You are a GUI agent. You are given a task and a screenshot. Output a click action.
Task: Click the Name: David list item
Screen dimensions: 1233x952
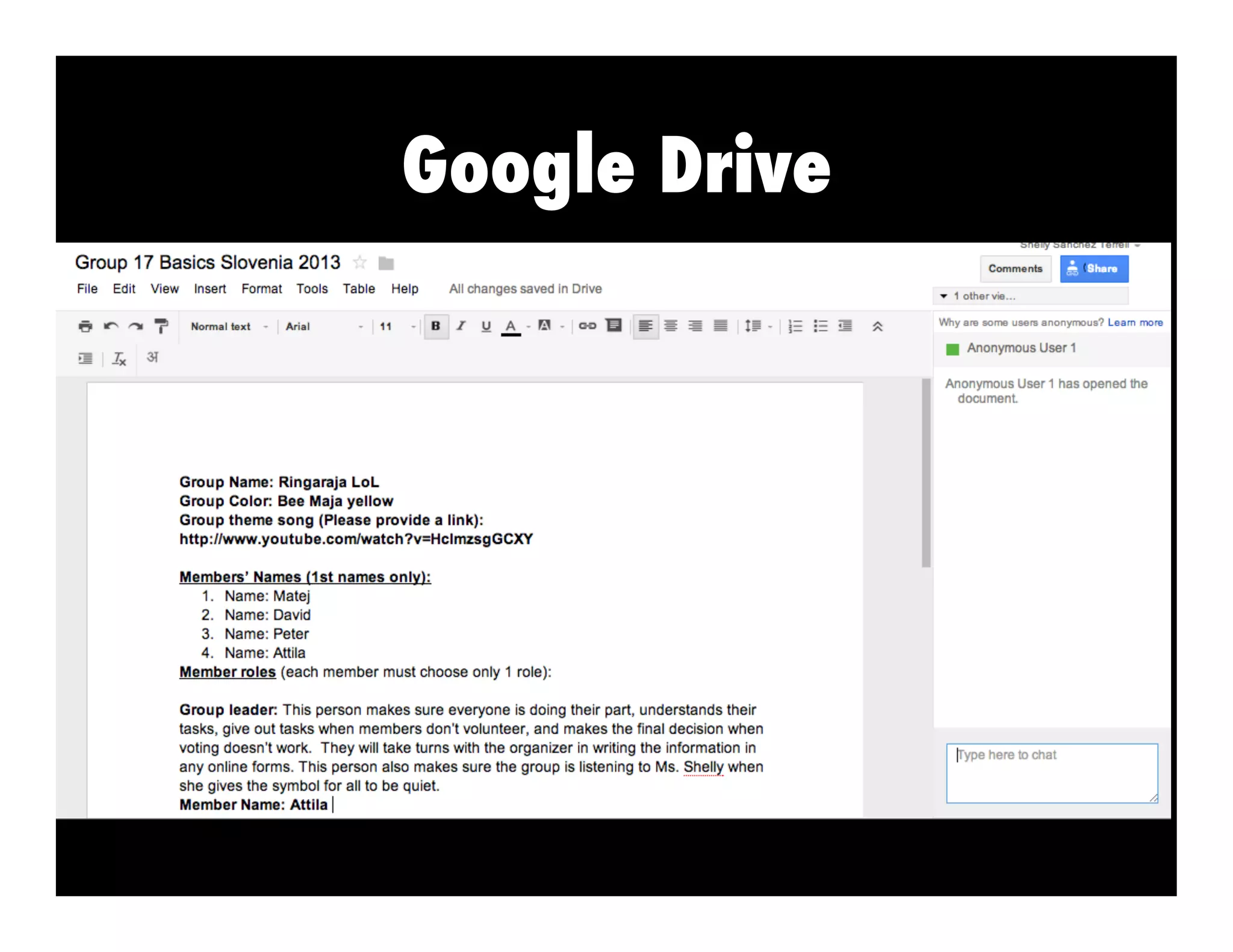tap(268, 615)
